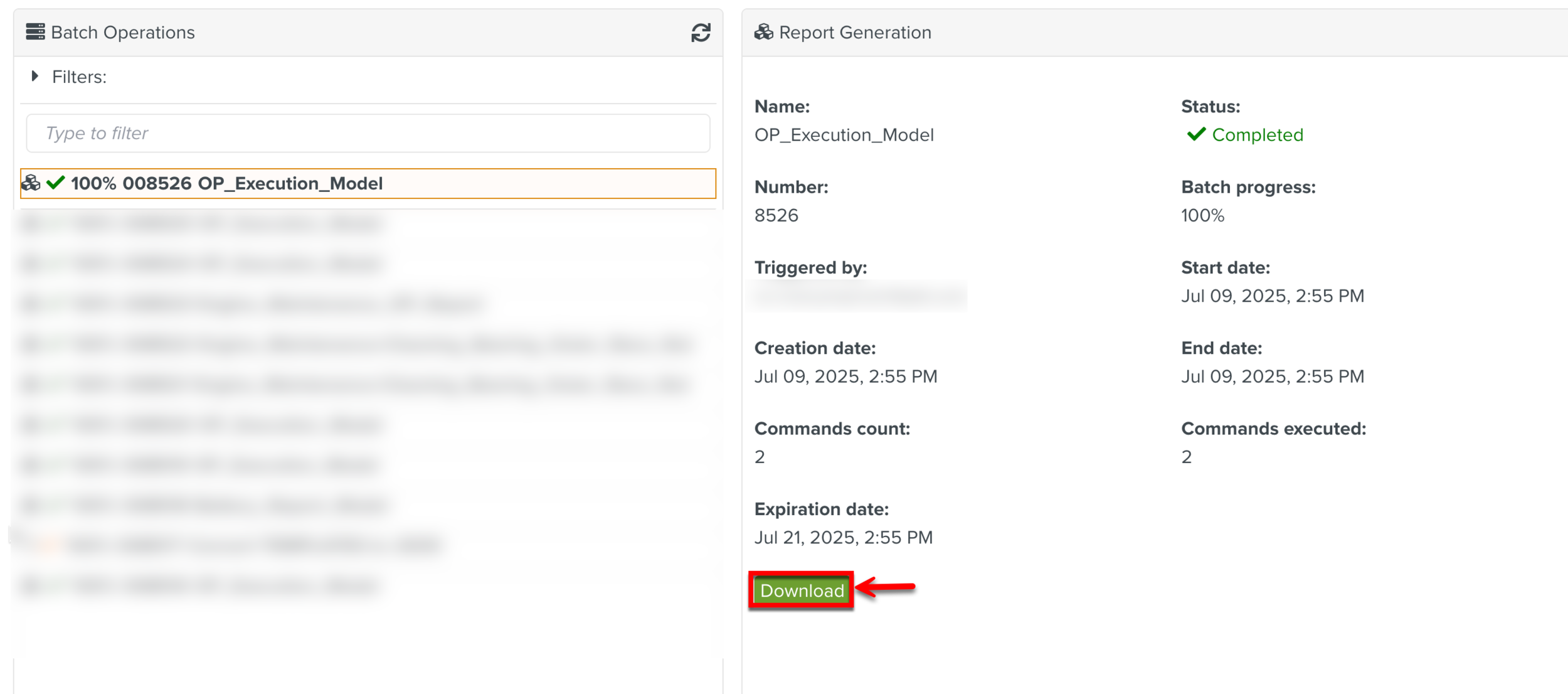Click the Start date value

click(1272, 296)
